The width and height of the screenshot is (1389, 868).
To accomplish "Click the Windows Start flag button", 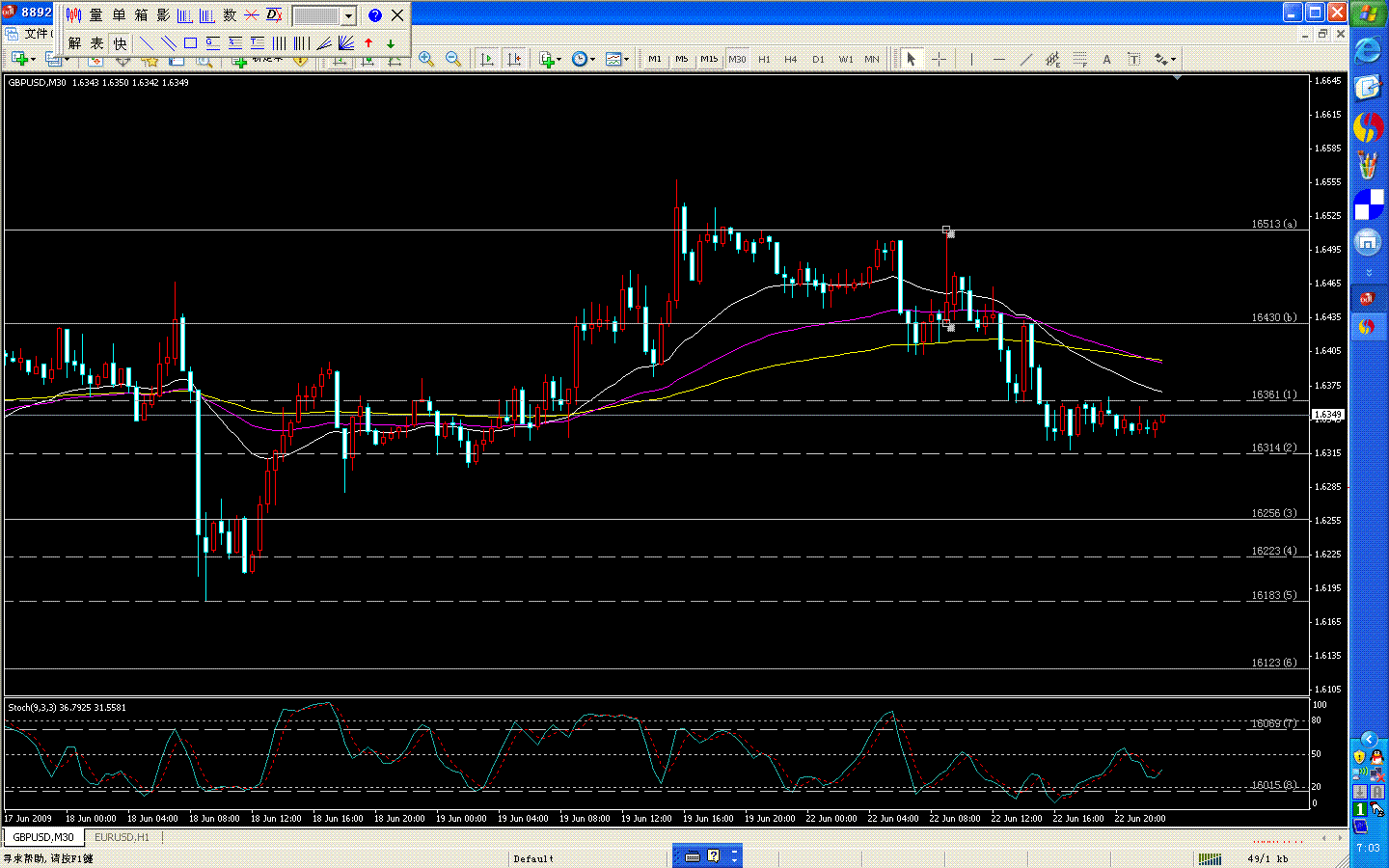I will [1368, 14].
